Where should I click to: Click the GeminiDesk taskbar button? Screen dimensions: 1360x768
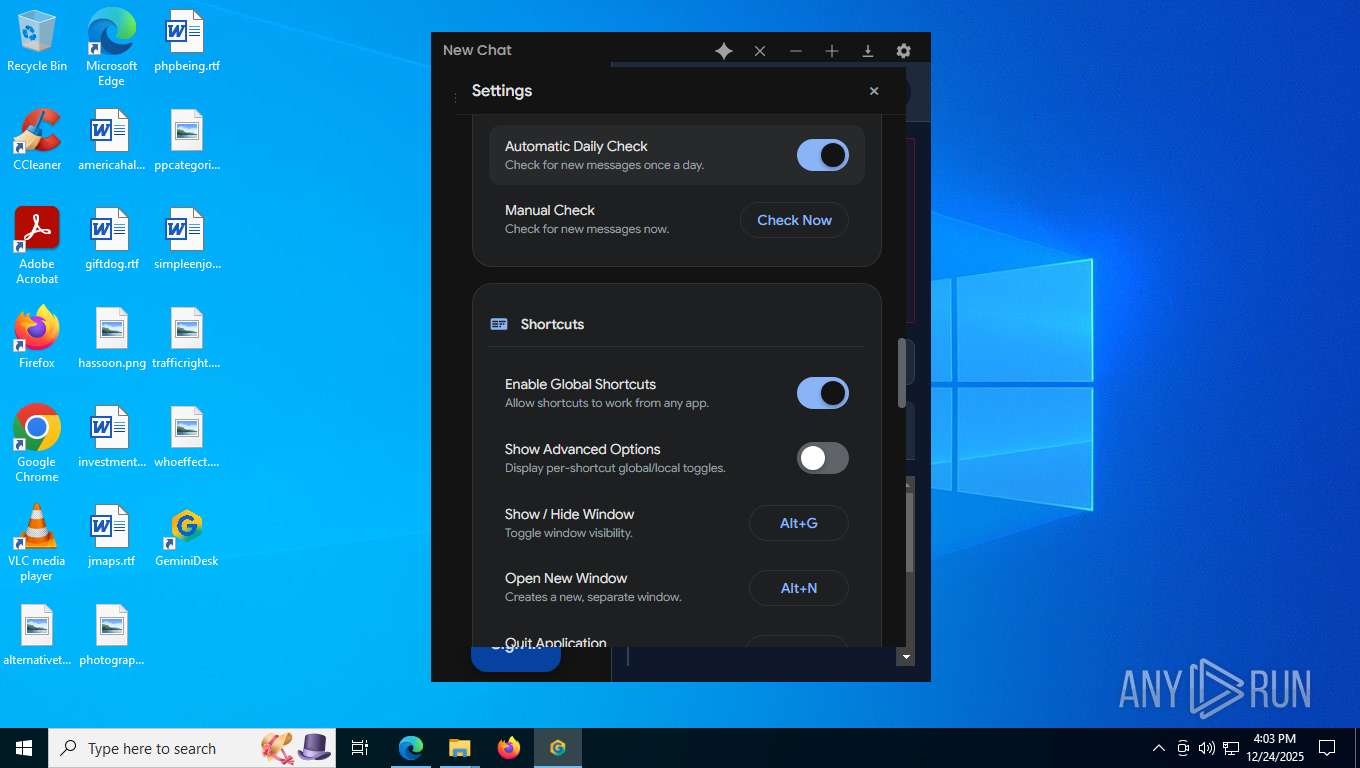tap(558, 748)
